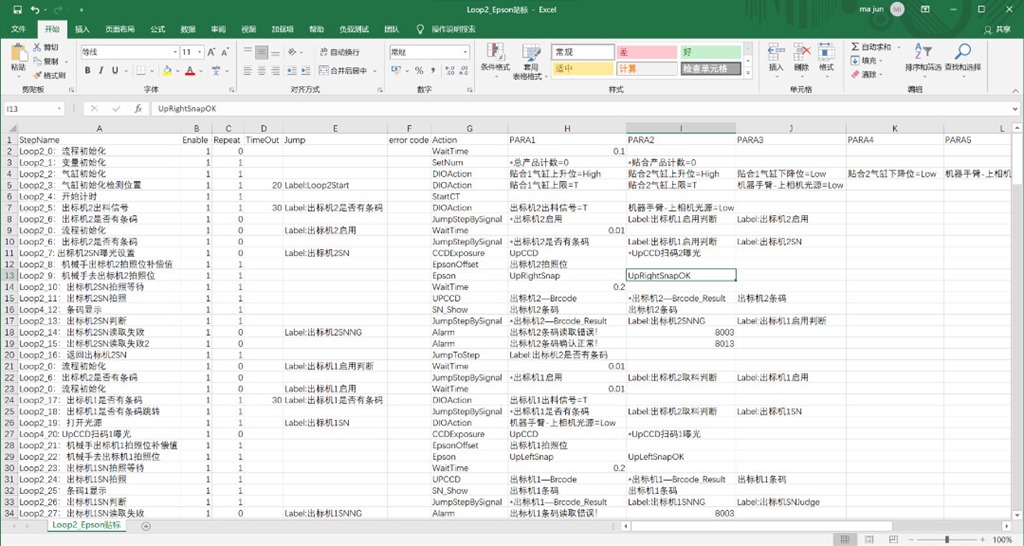This screenshot has height=546, width=1024.
Task: Increase font size with larger A icon
Action: [x=212, y=52]
